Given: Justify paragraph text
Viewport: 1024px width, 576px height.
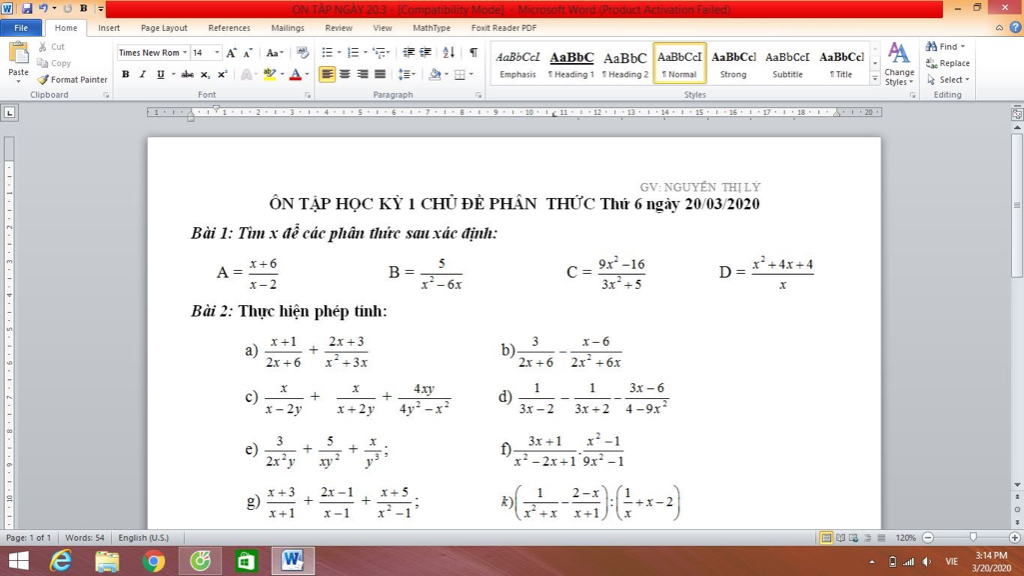Looking at the screenshot, I should point(380,74).
